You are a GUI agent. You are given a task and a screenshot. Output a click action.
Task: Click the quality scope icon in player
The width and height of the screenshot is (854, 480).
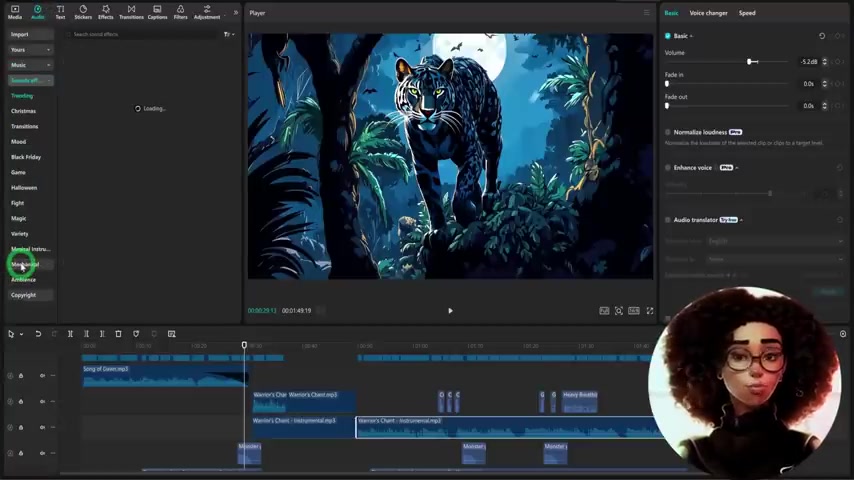(605, 311)
